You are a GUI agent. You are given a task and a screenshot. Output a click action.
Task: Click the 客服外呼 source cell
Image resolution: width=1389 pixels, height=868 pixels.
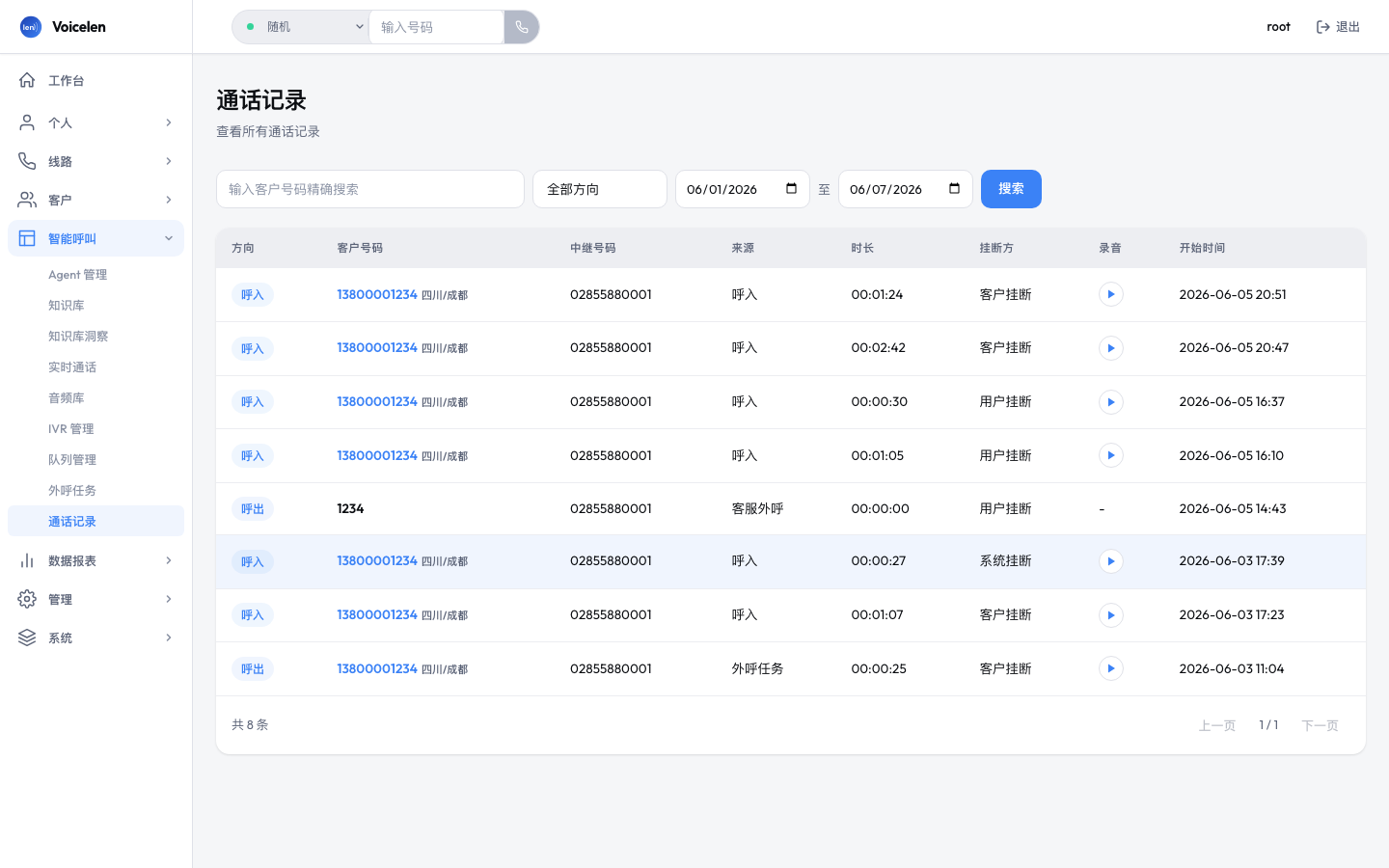(x=757, y=508)
